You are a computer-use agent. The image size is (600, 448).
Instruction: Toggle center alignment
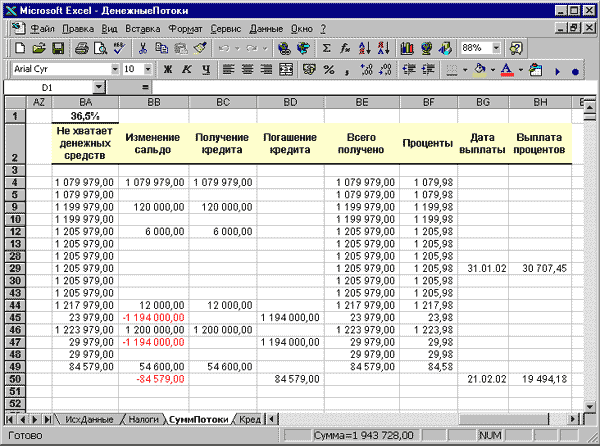pyautogui.click(x=248, y=70)
